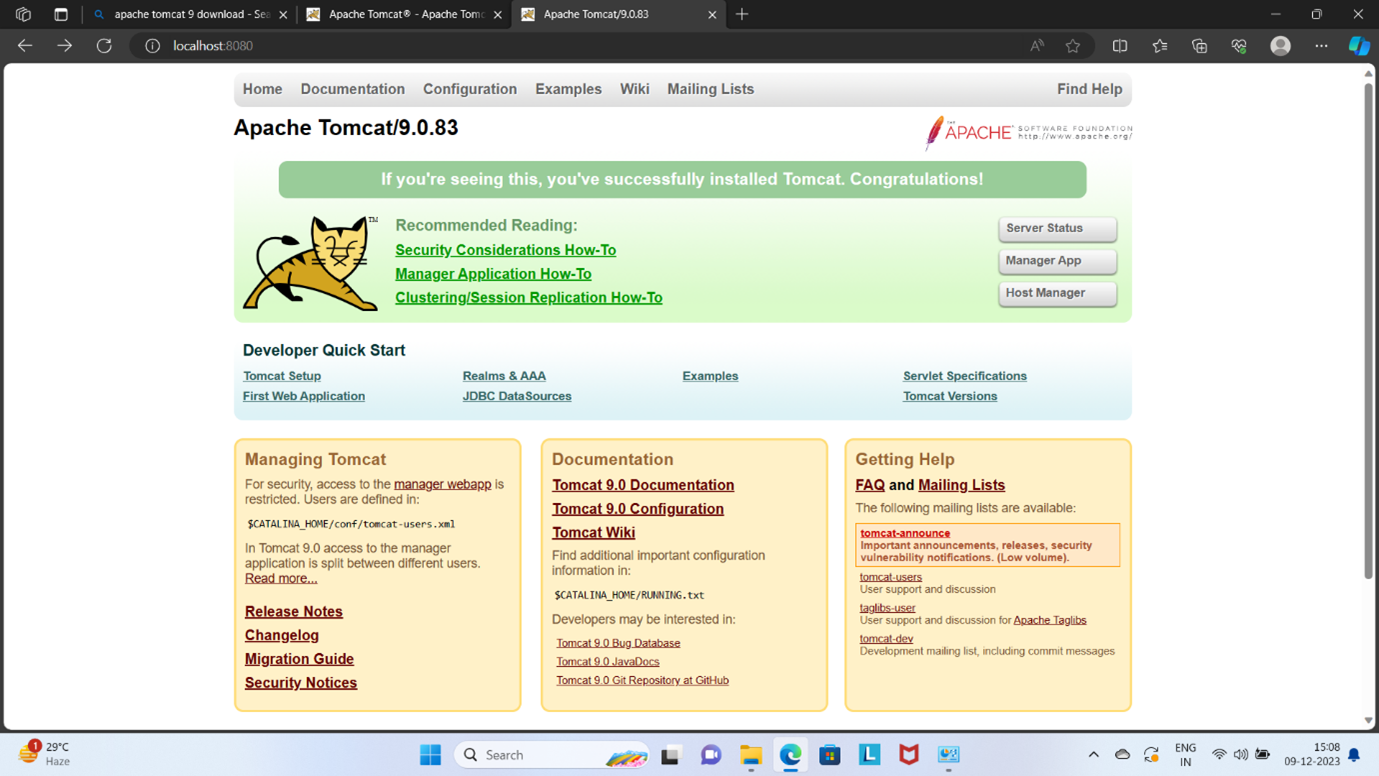The height and width of the screenshot is (776, 1379).
Task: Click the browser refresh icon
Action: coord(104,46)
